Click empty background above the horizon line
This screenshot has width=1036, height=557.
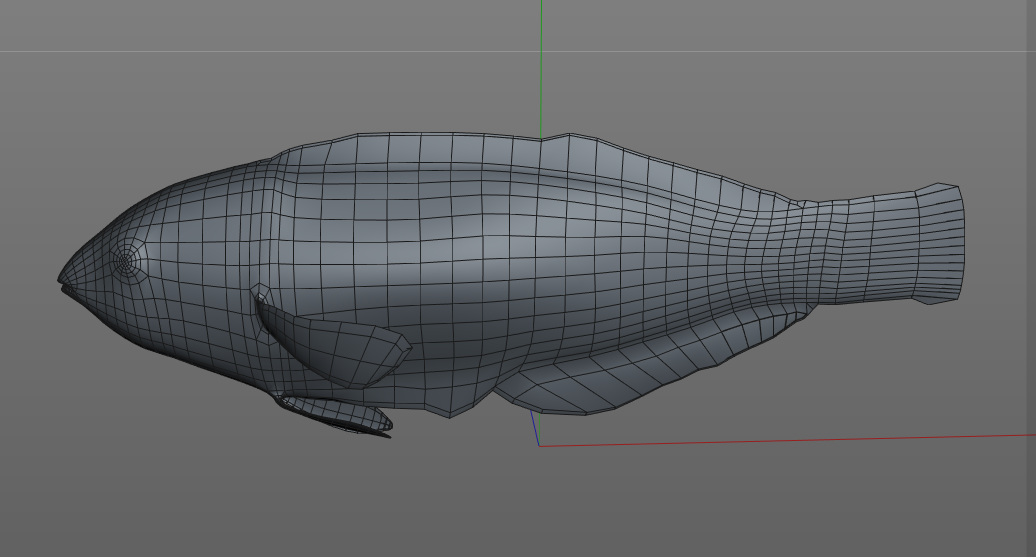coord(250,25)
